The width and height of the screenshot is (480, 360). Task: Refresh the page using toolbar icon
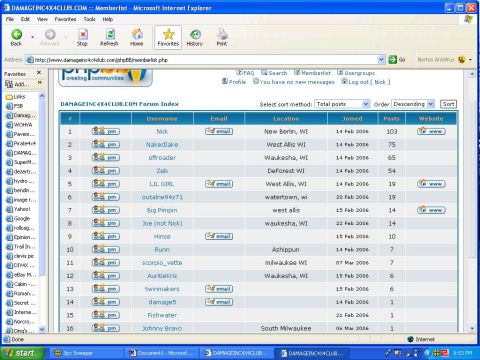tap(109, 37)
